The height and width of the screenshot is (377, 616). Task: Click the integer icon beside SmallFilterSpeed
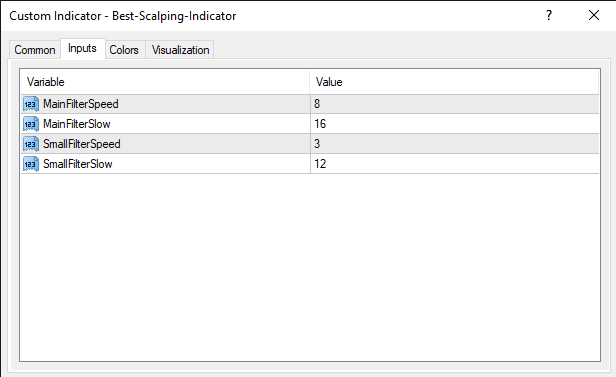[31, 144]
